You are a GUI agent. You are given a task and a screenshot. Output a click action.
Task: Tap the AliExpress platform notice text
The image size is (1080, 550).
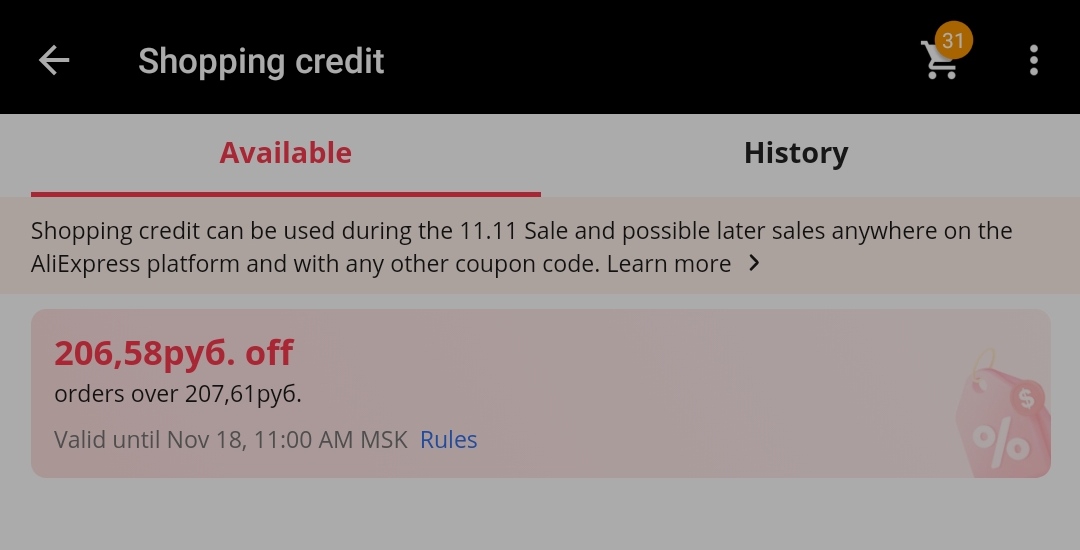[x=521, y=247]
